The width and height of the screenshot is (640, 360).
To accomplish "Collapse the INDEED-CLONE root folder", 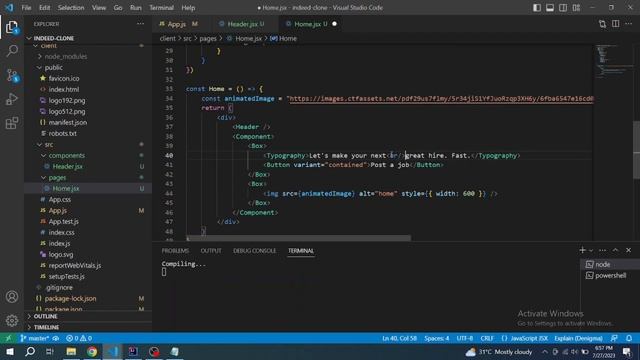I will pos(88,38).
